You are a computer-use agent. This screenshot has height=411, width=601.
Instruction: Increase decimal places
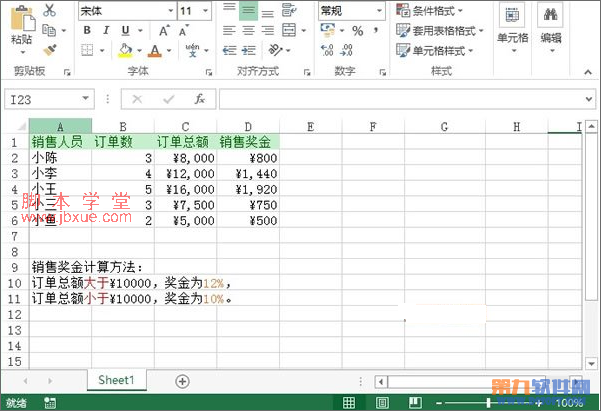pos(327,50)
